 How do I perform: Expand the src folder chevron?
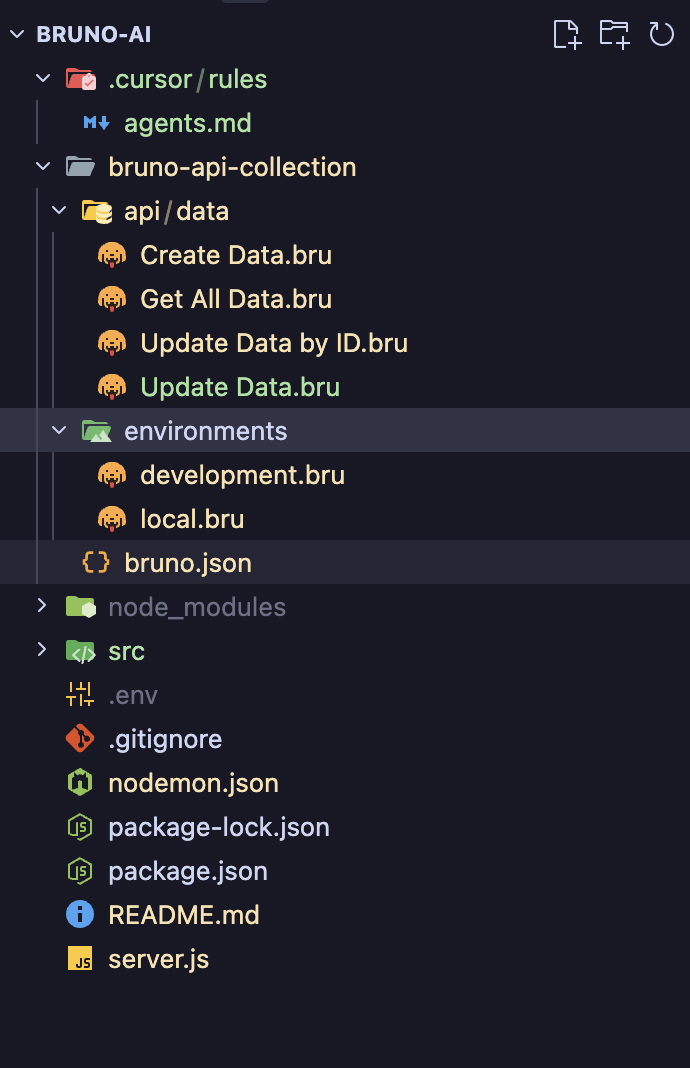(x=41, y=650)
